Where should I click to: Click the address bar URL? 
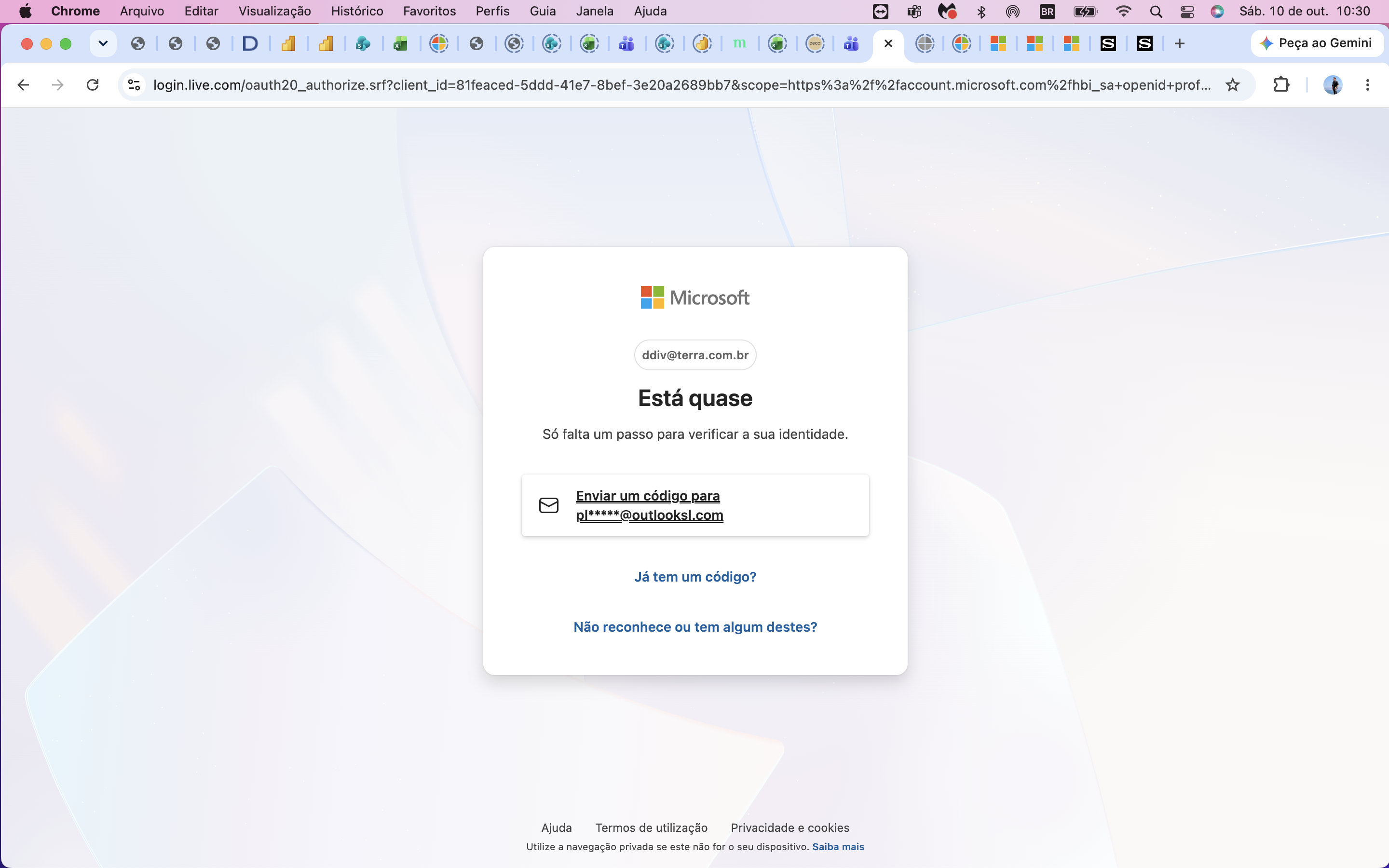click(682, 85)
